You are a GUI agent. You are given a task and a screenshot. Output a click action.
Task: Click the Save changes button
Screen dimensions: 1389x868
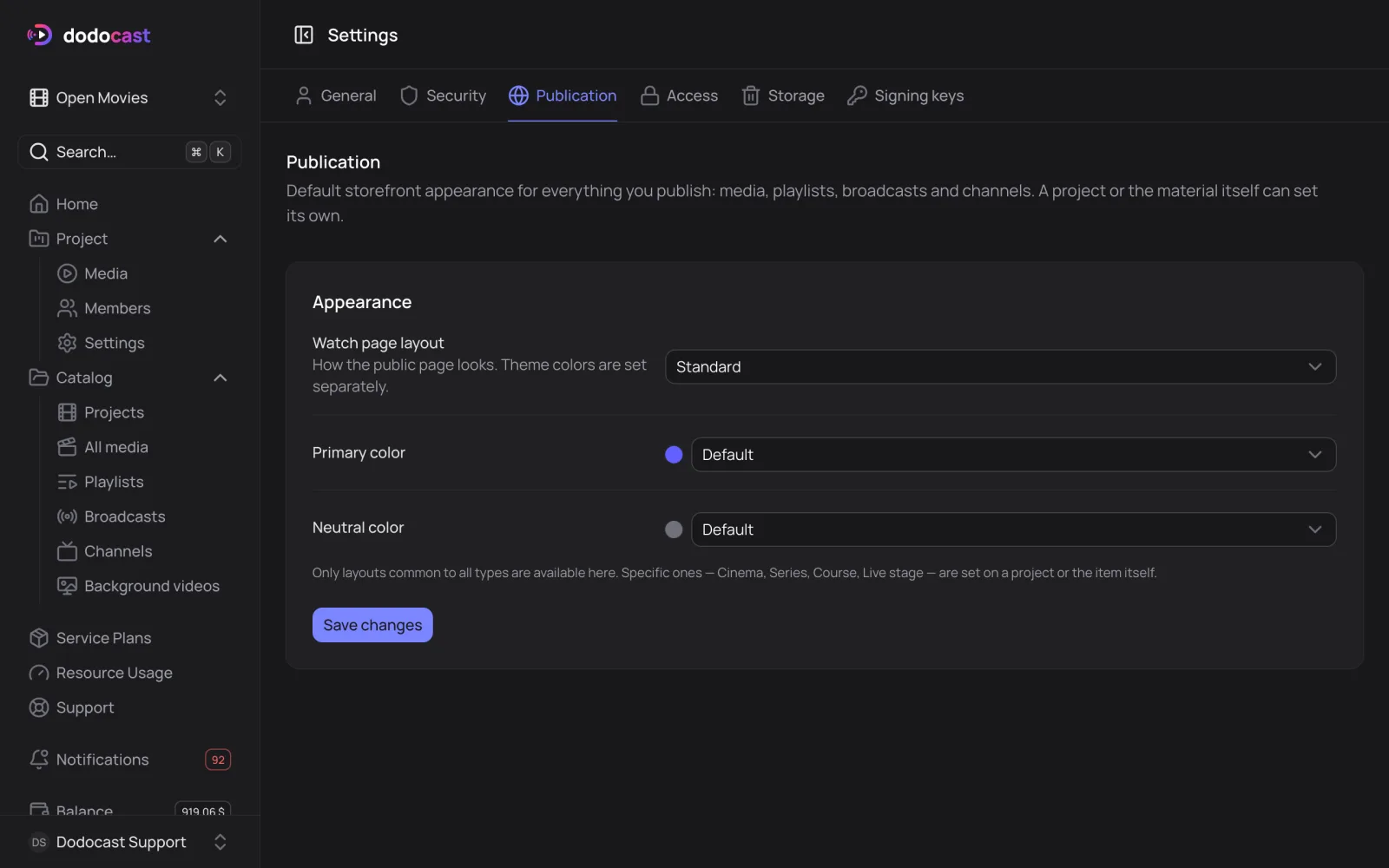click(372, 625)
